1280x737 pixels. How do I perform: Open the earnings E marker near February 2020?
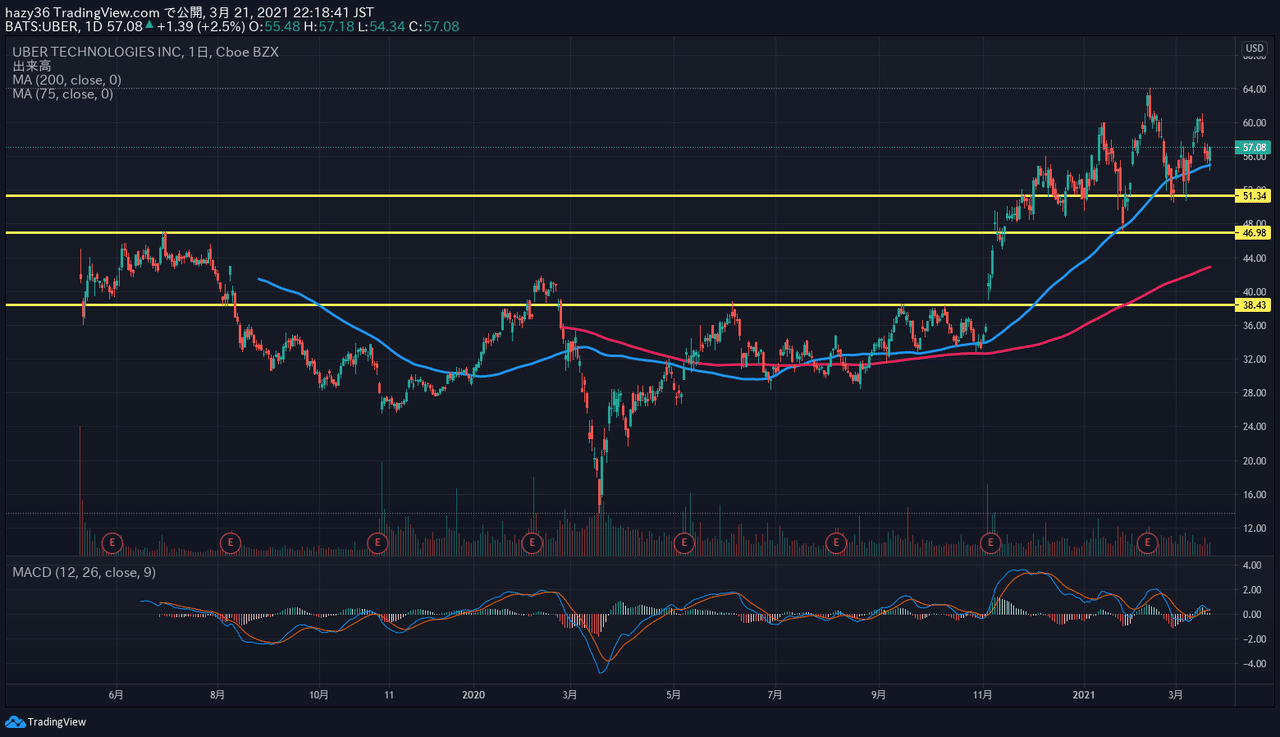tap(532, 542)
